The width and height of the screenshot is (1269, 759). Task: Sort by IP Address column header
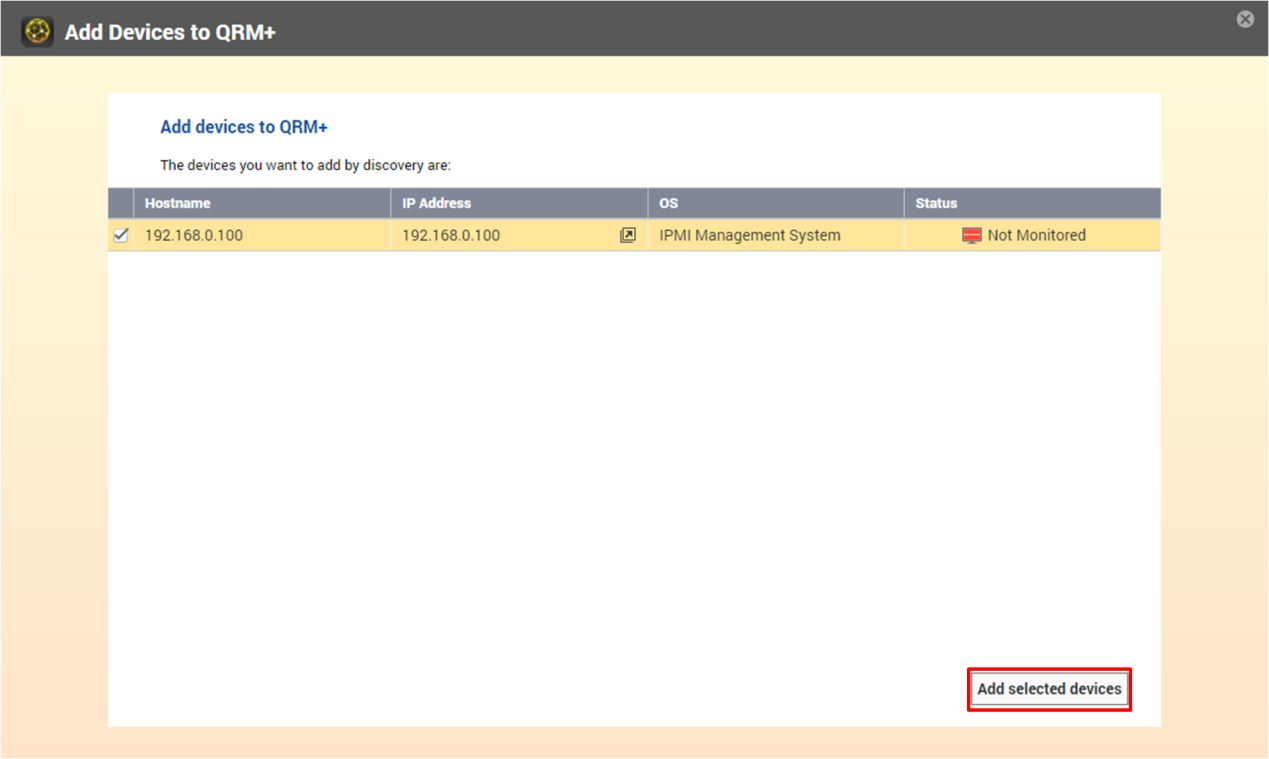coord(518,203)
